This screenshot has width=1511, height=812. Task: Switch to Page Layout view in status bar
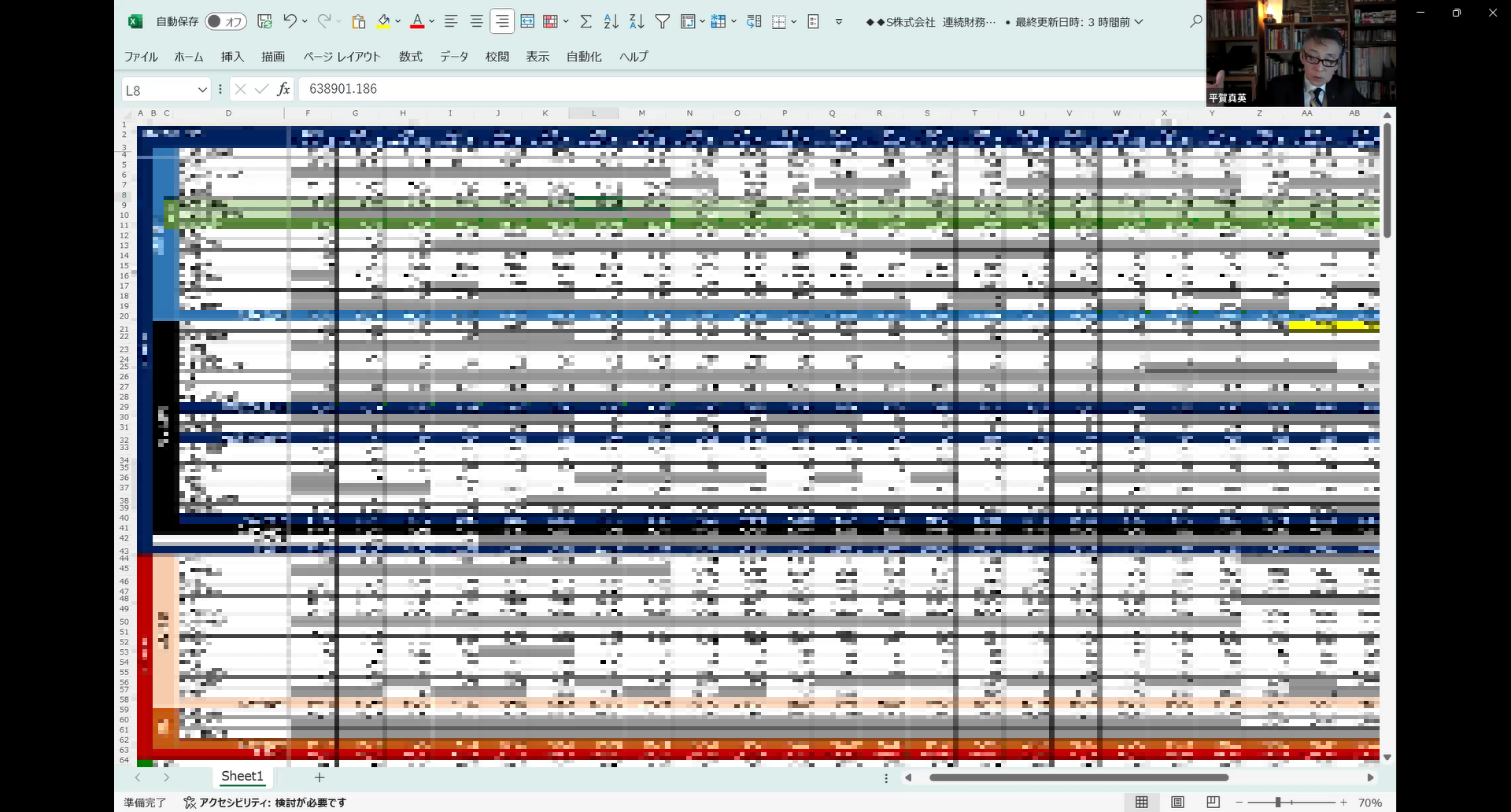[1177, 802]
